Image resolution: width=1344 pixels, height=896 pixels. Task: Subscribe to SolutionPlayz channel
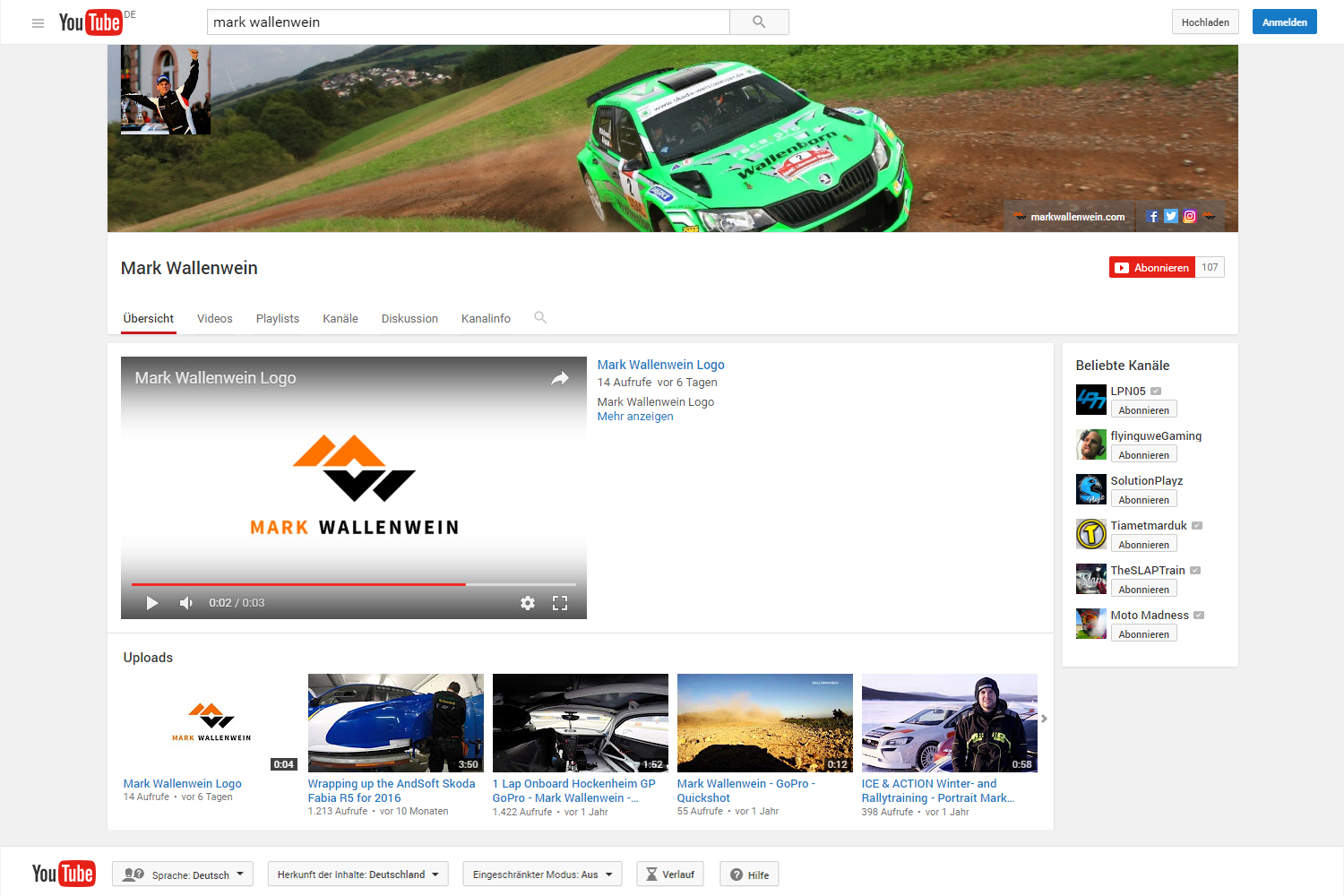pyautogui.click(x=1144, y=499)
